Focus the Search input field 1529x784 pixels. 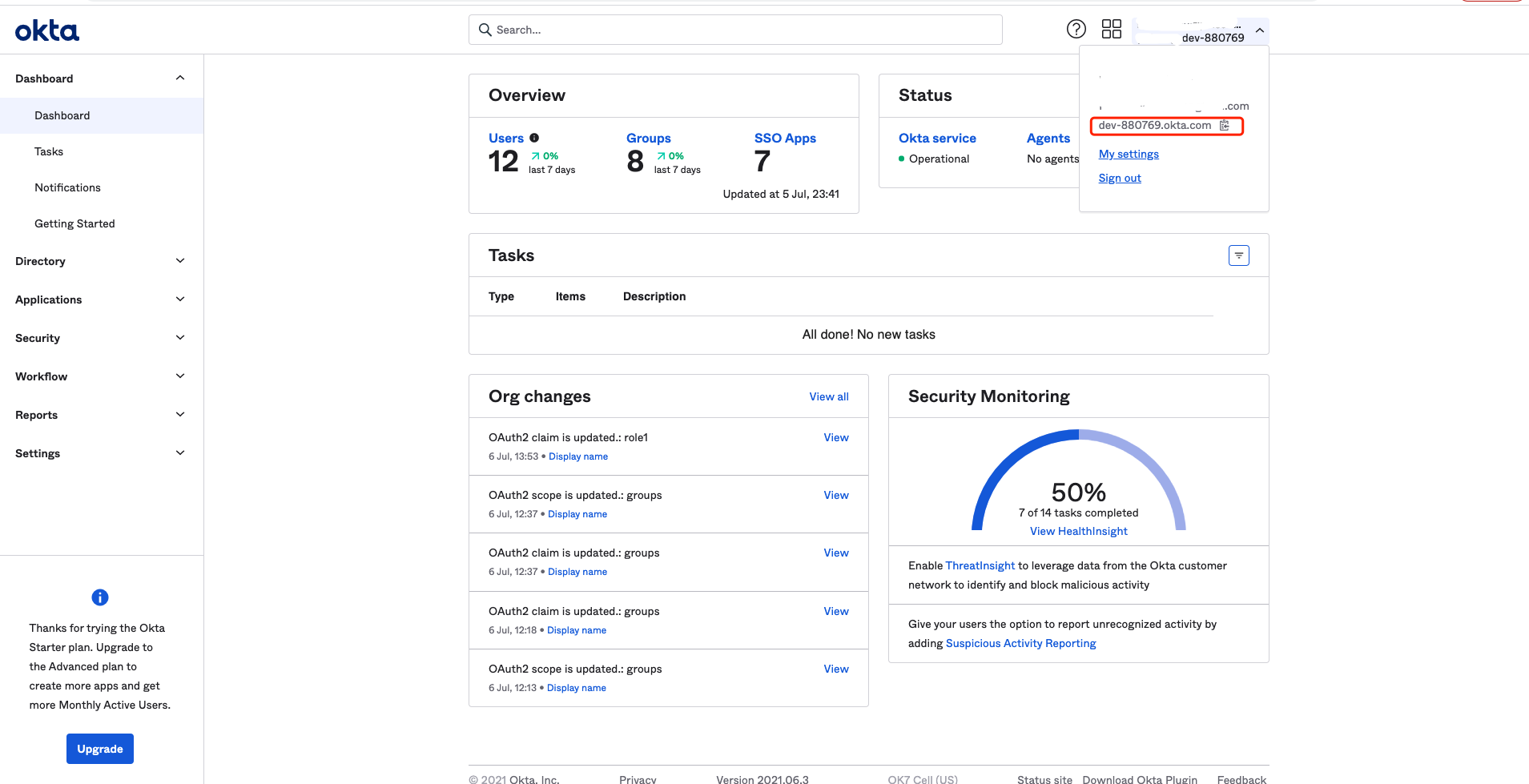(x=735, y=30)
